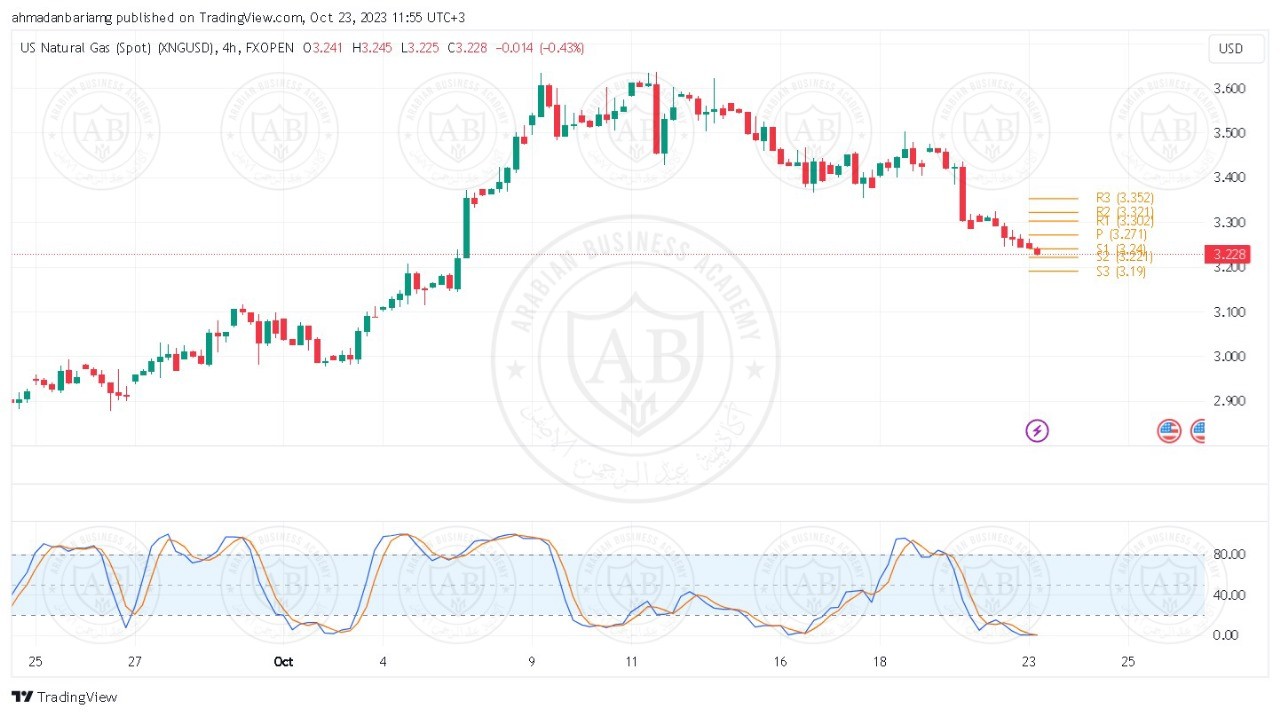1280x716 pixels.
Task: Click the 3.000 price axis label
Action: pyautogui.click(x=1228, y=356)
